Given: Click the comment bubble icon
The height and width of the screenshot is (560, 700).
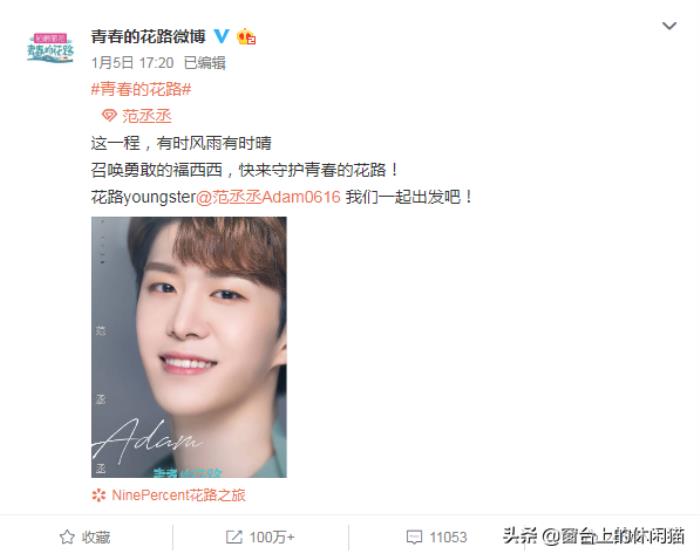Looking at the screenshot, I should tap(414, 537).
